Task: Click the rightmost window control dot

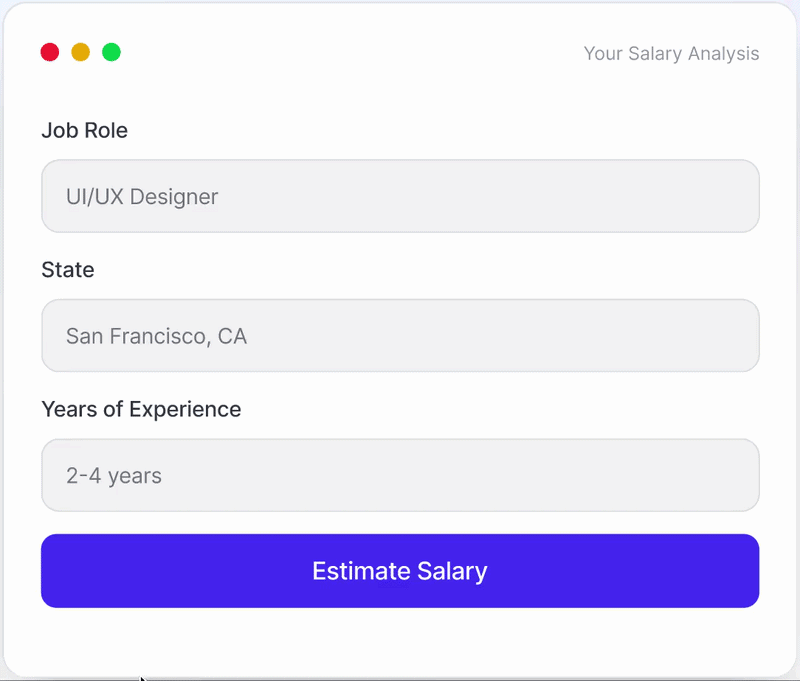Action: (112, 51)
